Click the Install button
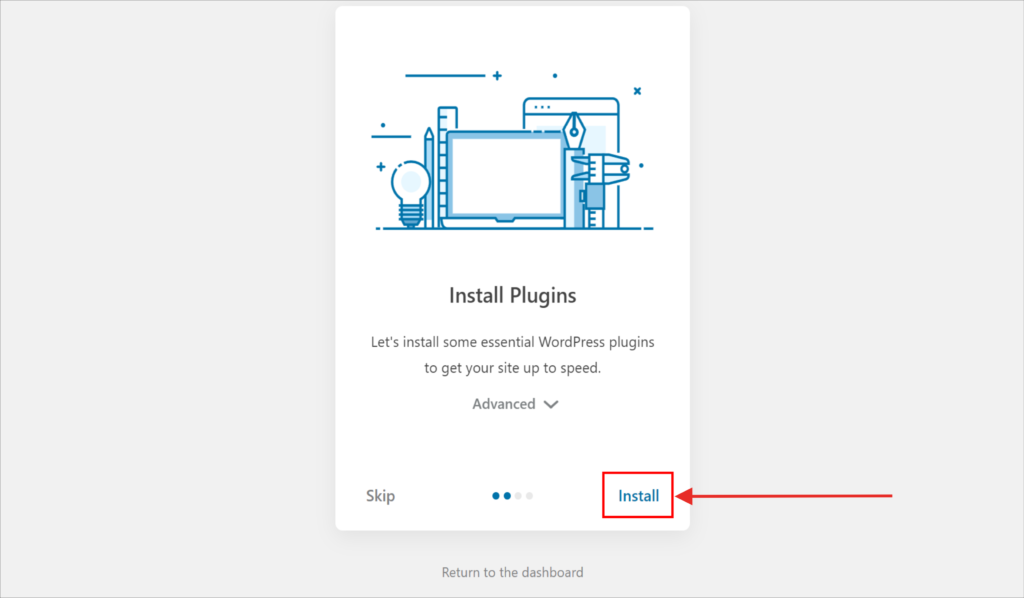Screen dimensions: 1024x598 coord(638,495)
